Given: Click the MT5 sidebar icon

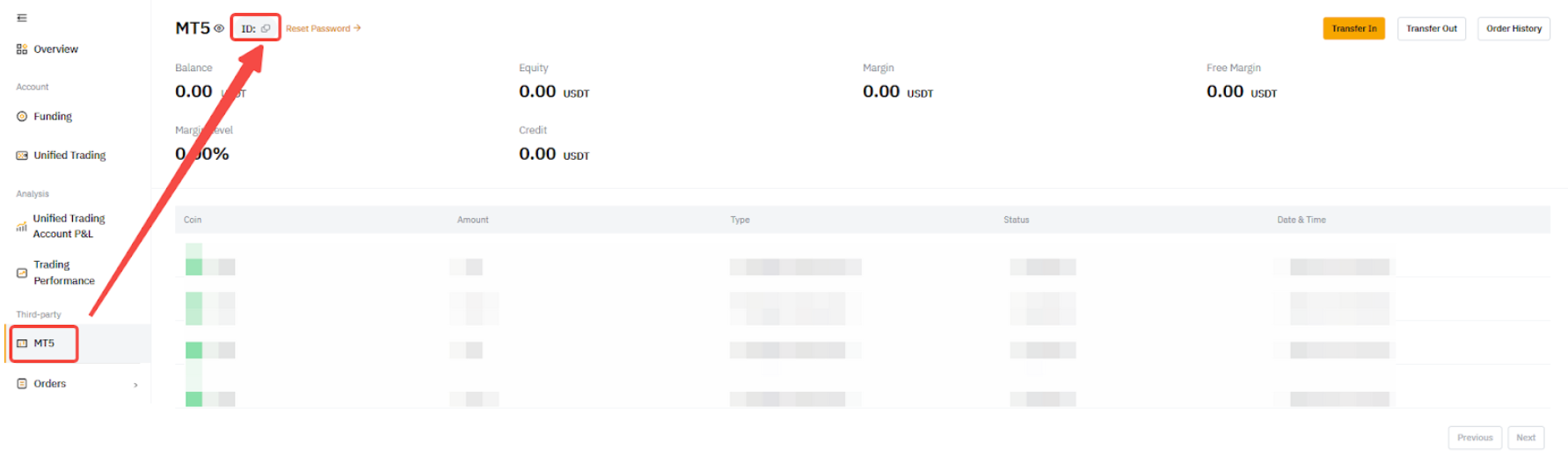Looking at the screenshot, I should point(22,344).
